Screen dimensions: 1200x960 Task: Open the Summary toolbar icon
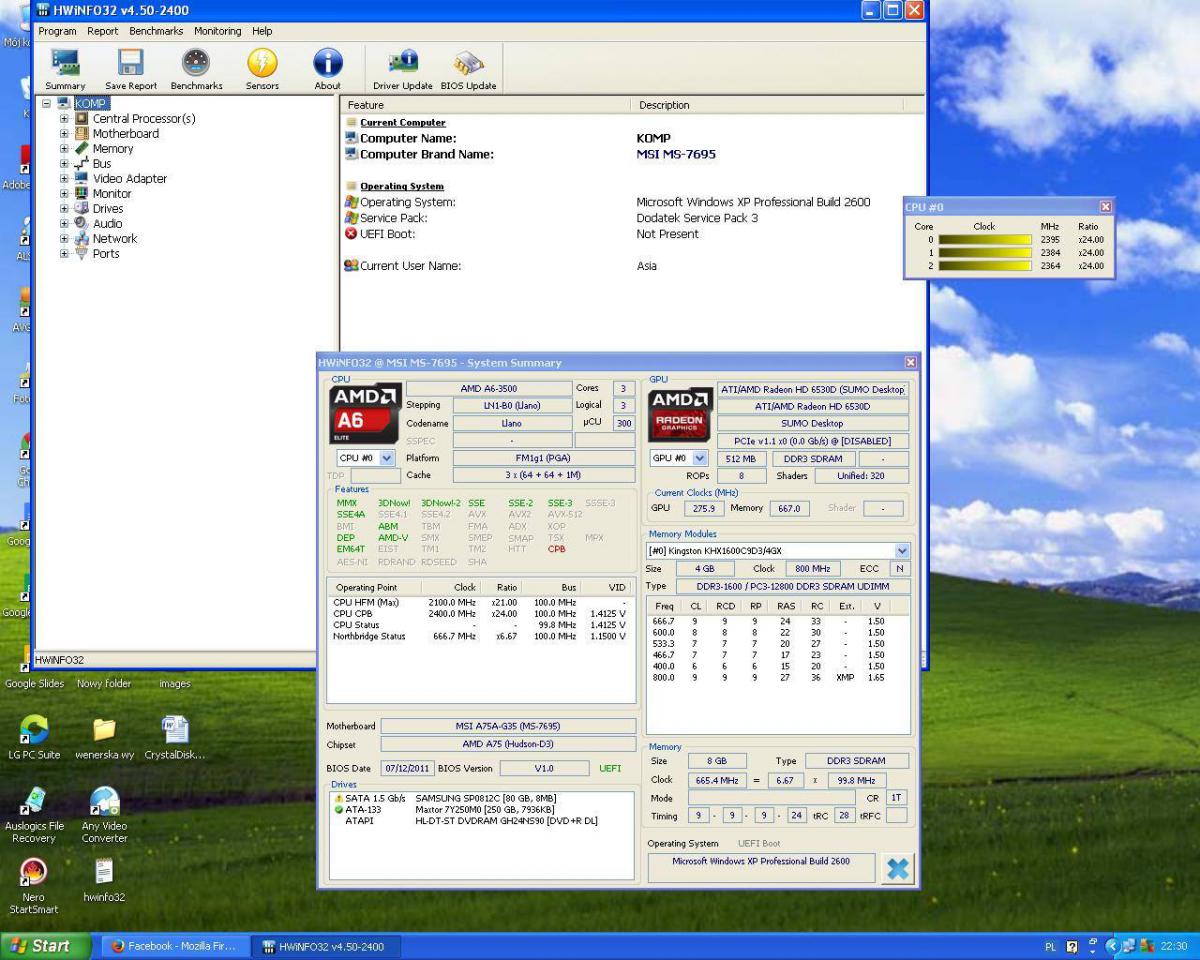pos(65,70)
